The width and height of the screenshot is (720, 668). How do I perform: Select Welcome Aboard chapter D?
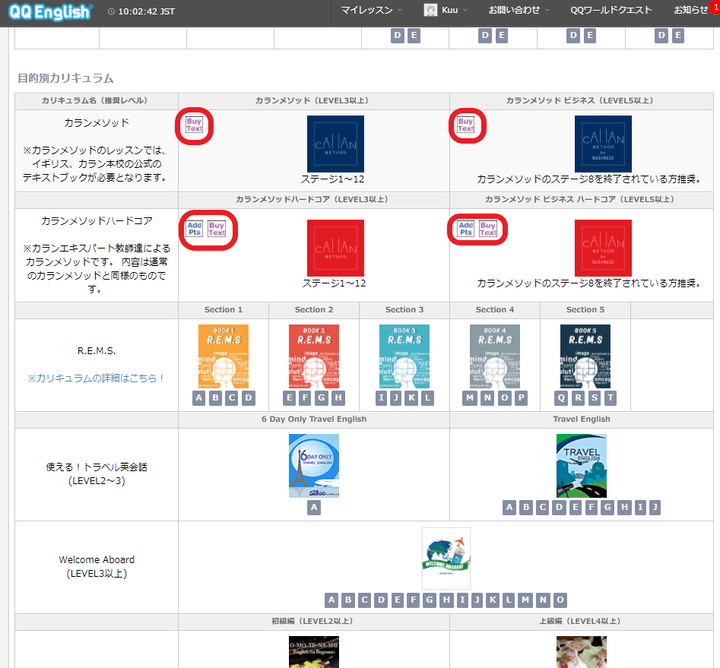(381, 600)
